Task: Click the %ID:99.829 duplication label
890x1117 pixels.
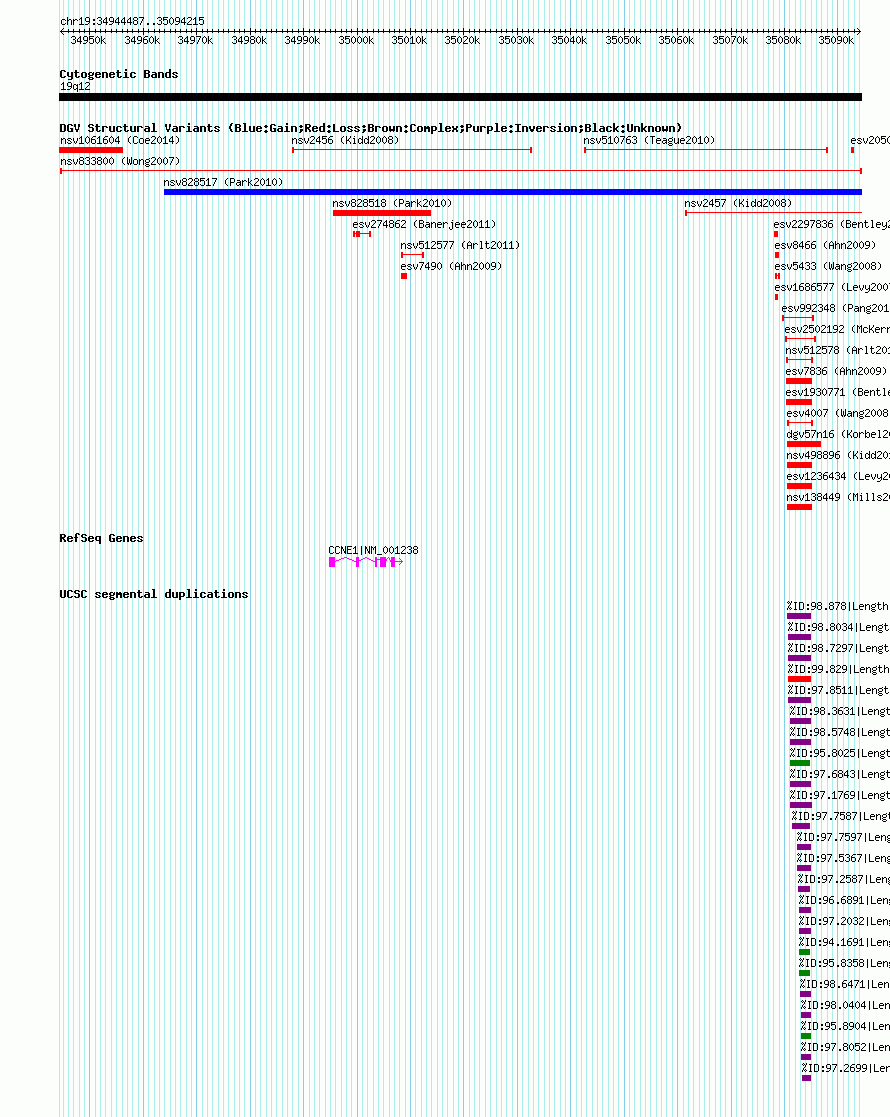Action: tap(839, 669)
